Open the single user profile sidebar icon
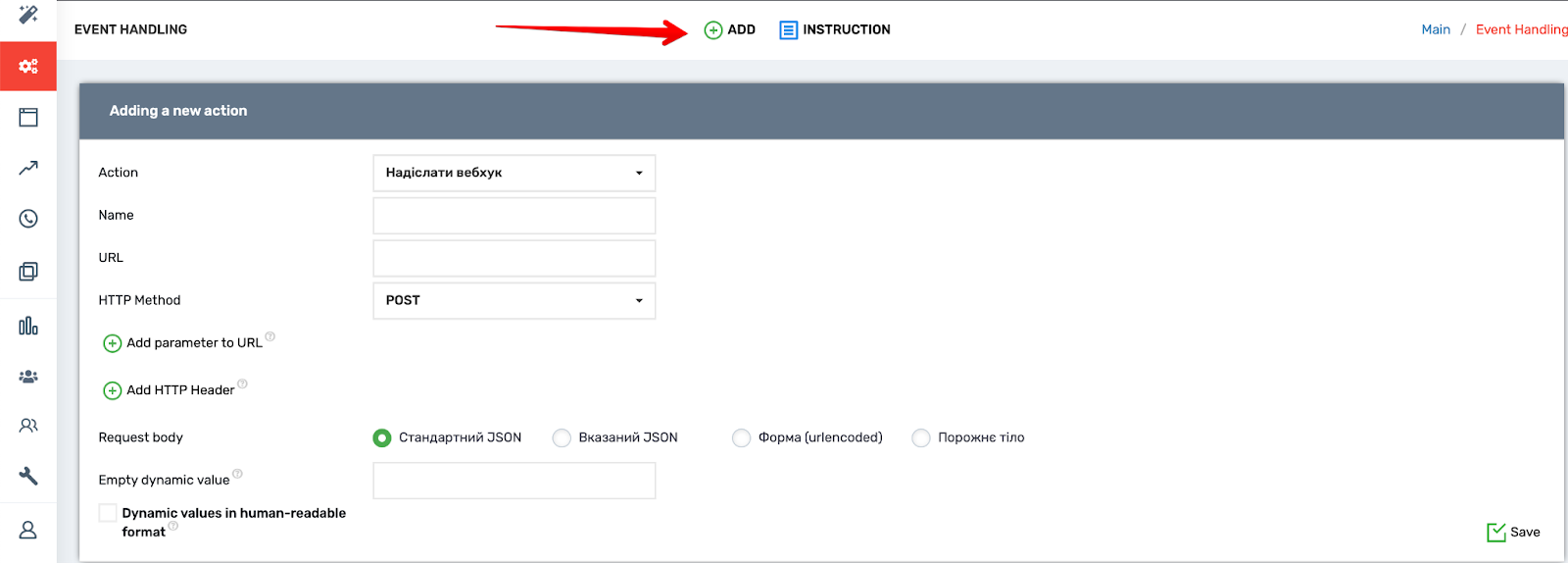 tap(28, 530)
